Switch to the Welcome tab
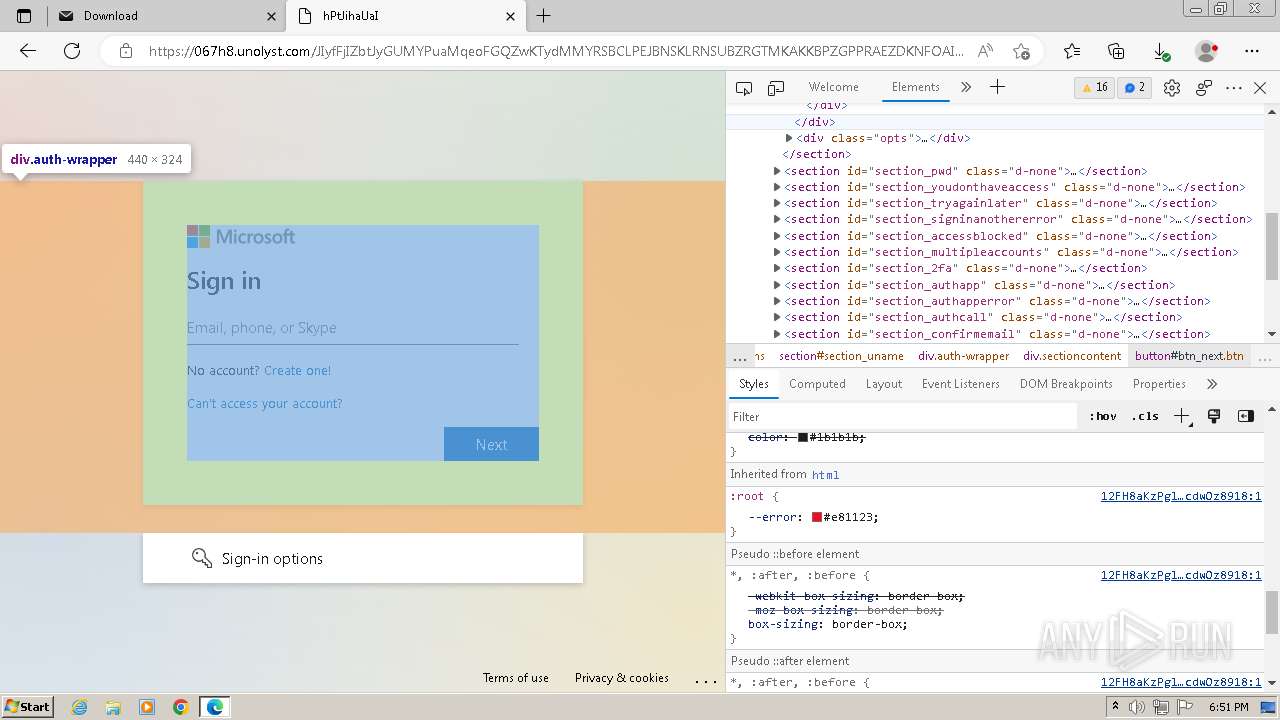Screen dimensions: 1280x720 pyautogui.click(x=833, y=87)
